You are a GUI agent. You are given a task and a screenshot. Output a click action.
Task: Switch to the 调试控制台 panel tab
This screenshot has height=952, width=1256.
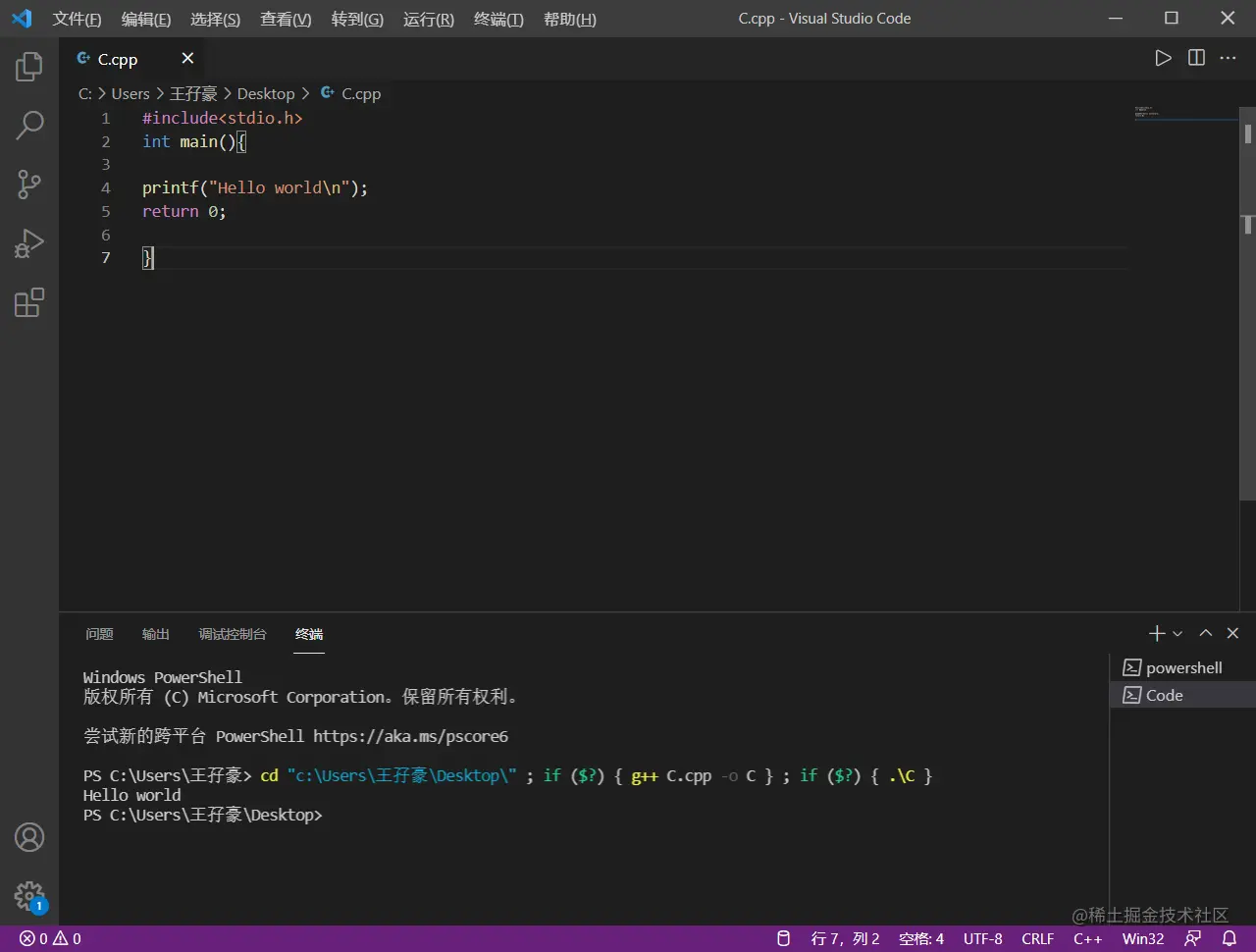[233, 634]
